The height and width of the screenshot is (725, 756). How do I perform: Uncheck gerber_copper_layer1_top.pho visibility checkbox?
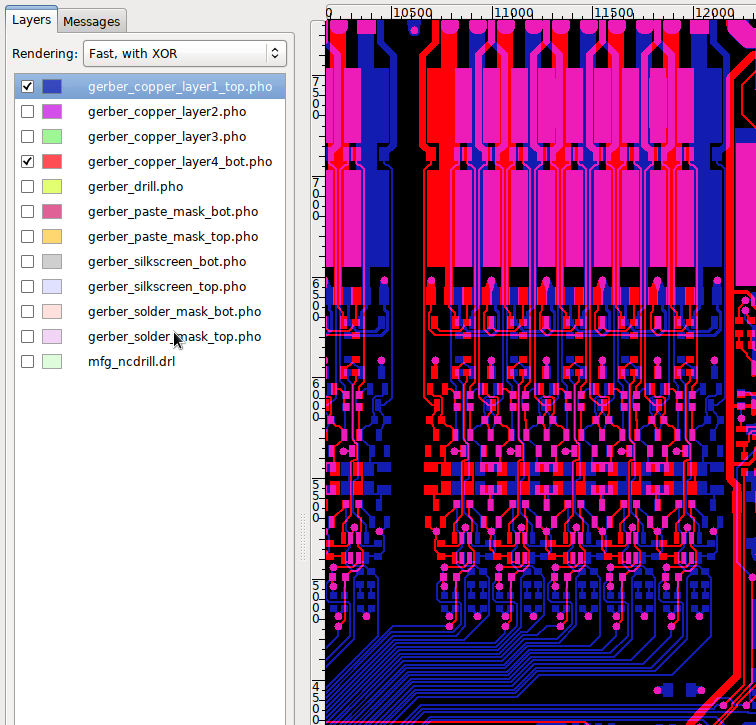pos(27,87)
